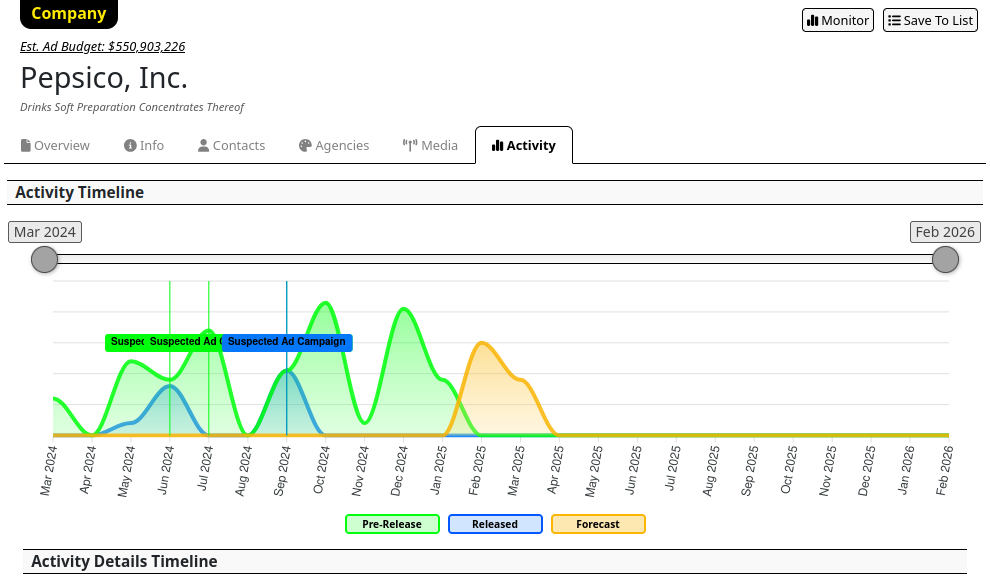Click the Jun 2024 axis label

tap(165, 470)
